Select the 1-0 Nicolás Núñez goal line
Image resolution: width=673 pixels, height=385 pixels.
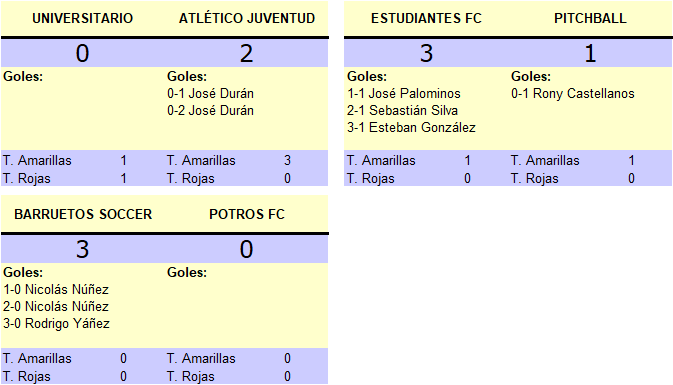[56, 289]
